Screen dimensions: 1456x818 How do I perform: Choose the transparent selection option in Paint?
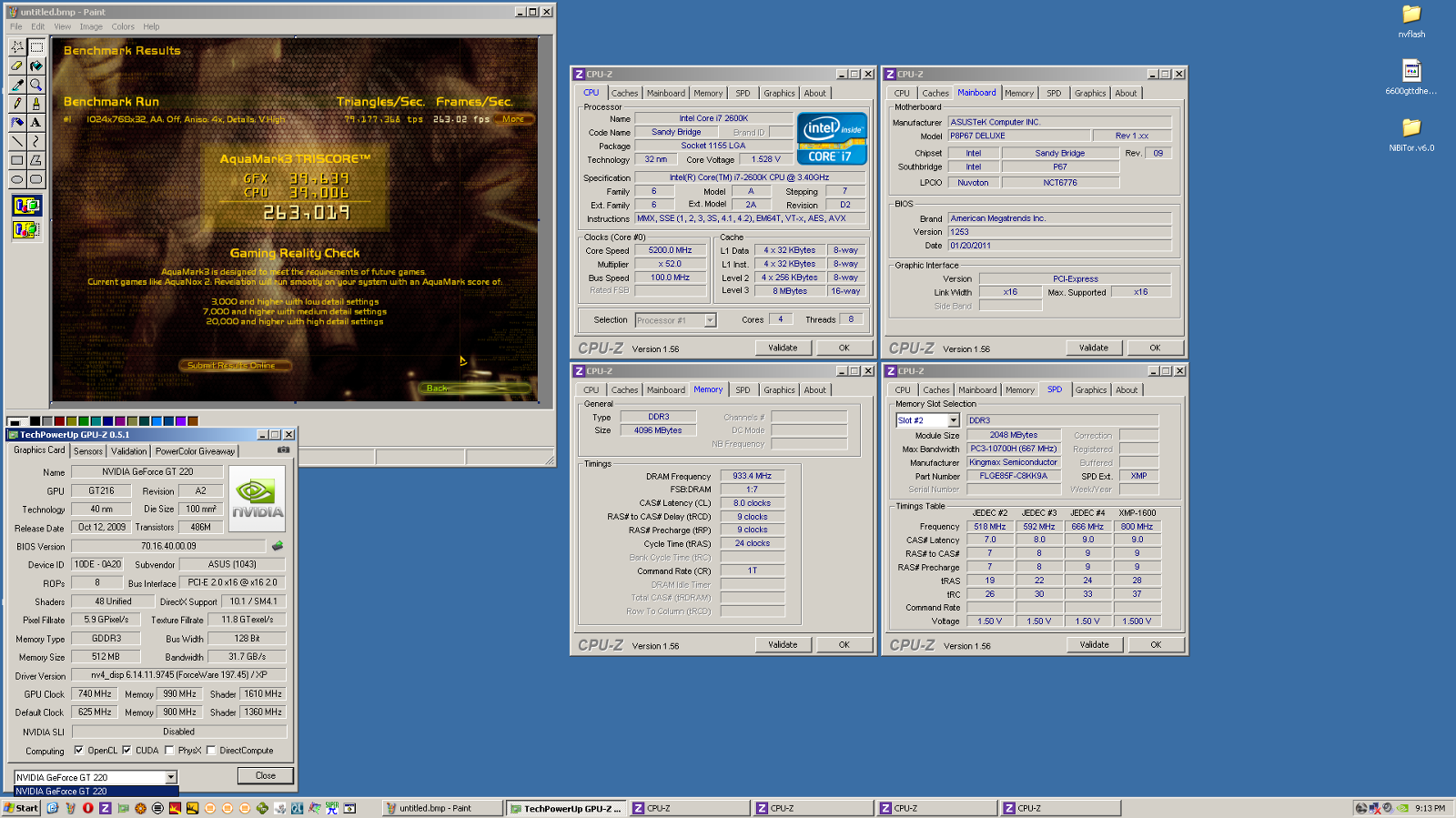click(x=26, y=229)
